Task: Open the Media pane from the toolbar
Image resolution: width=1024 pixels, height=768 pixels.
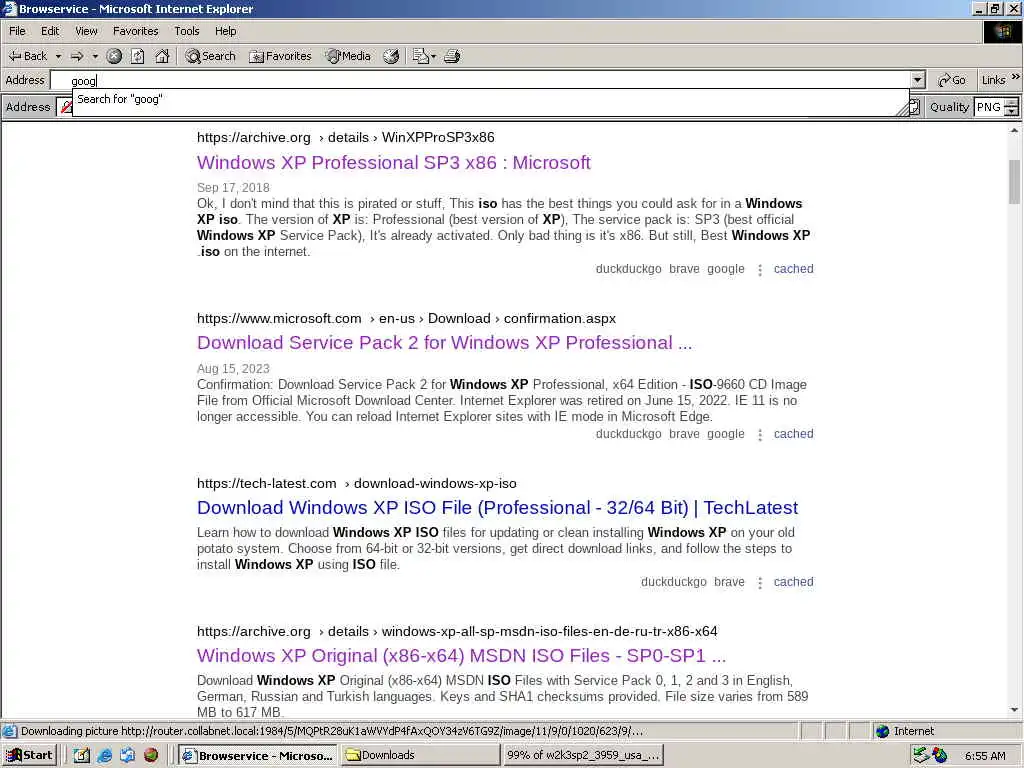Action: [348, 56]
